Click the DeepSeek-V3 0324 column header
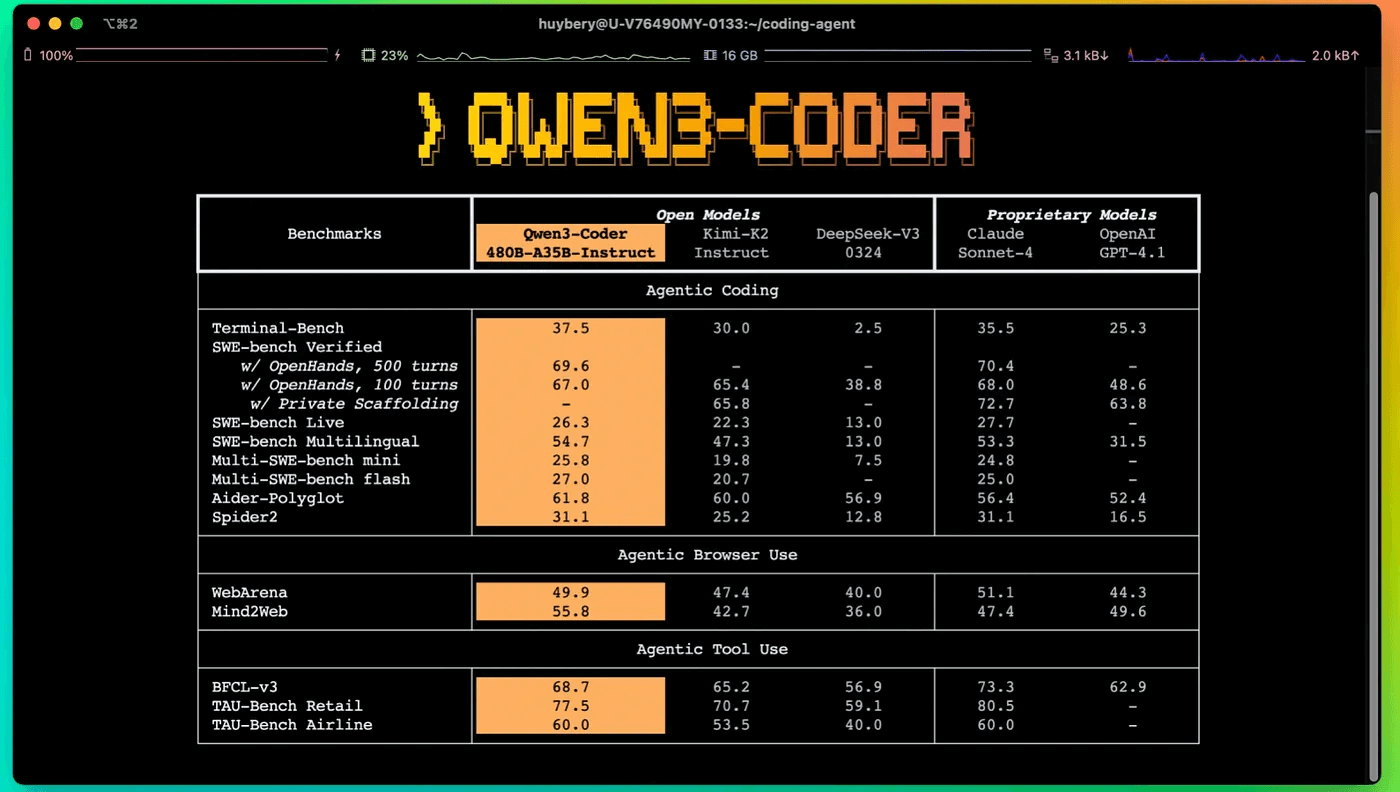1400x792 pixels. tap(867, 243)
